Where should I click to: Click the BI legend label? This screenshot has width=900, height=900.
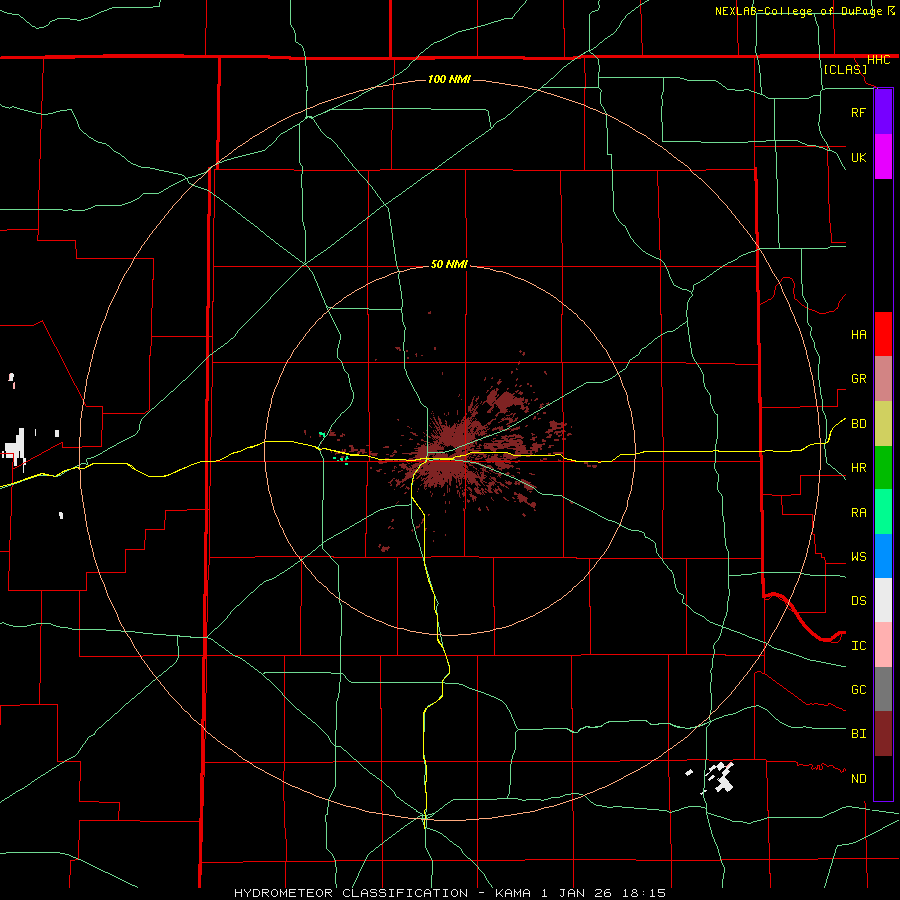point(858,734)
